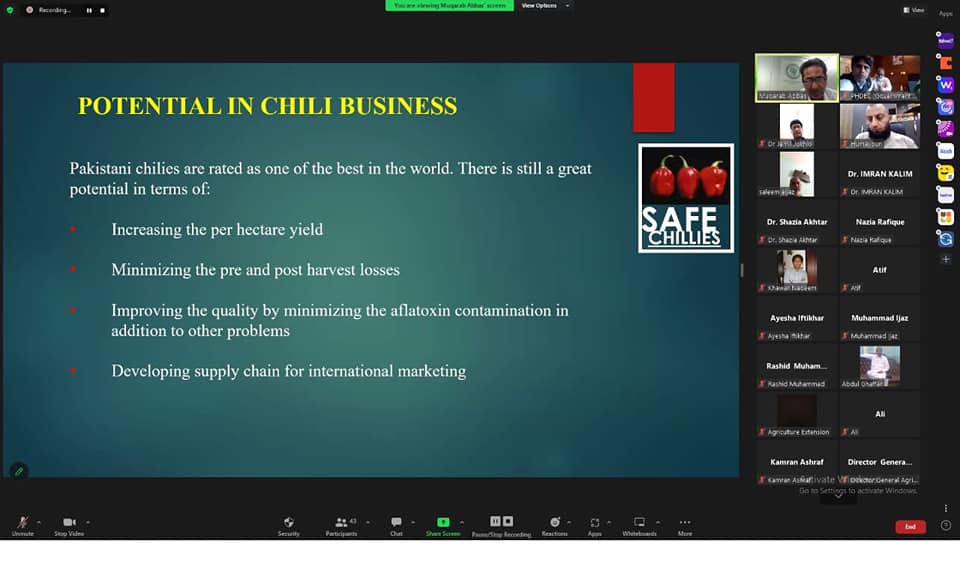Click the red End meeting button
Viewport: 960px width, 572px height.
pyautogui.click(x=910, y=527)
